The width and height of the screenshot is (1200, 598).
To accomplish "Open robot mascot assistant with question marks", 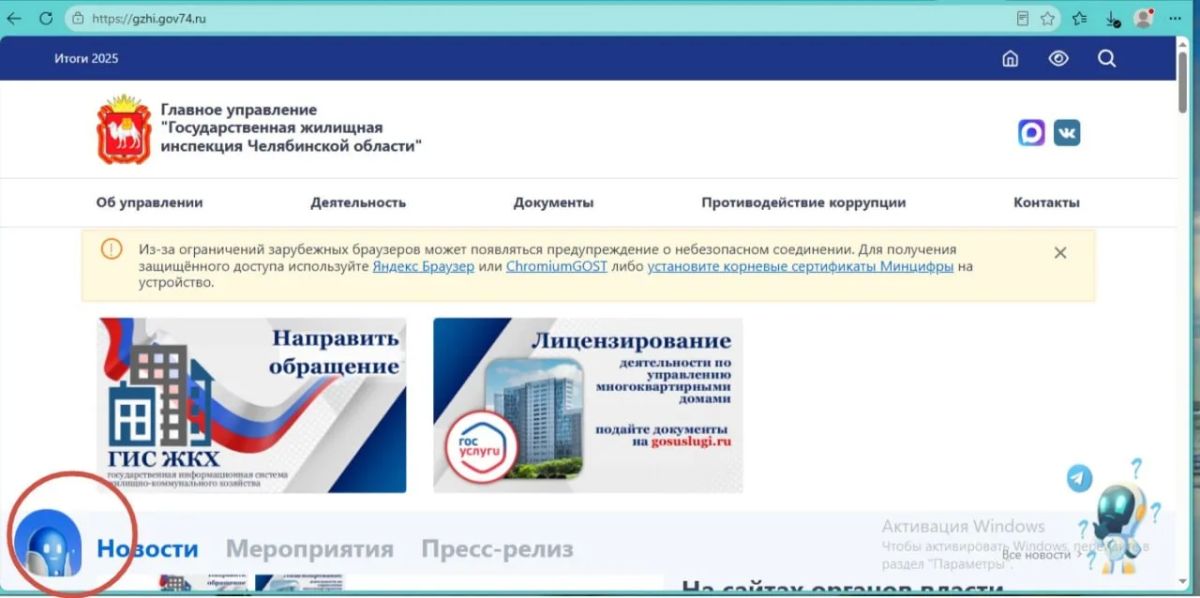I will click(1118, 516).
